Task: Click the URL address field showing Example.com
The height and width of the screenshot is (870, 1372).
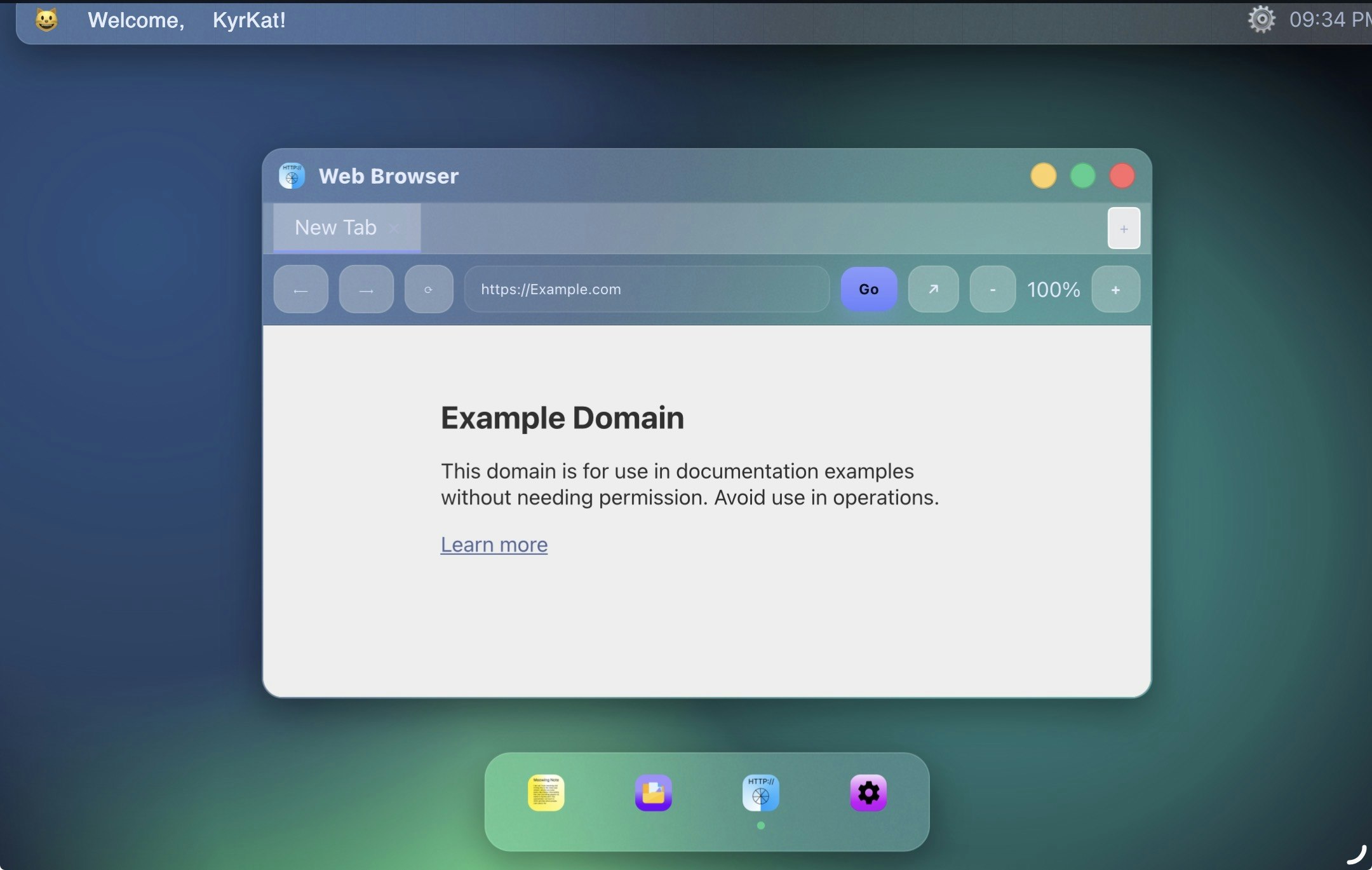Action: tap(647, 289)
